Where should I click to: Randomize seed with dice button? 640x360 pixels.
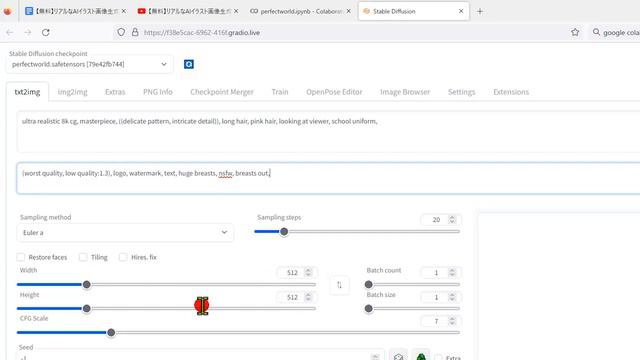pyautogui.click(x=398, y=356)
